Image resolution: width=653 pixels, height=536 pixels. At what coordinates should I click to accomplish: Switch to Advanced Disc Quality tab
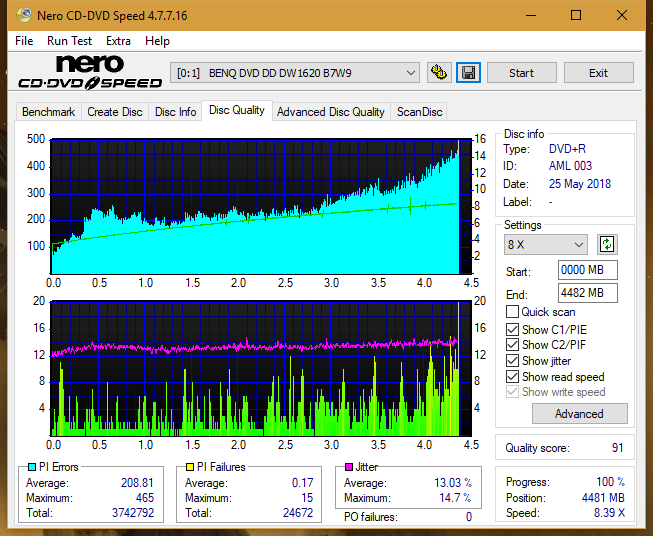(x=331, y=112)
